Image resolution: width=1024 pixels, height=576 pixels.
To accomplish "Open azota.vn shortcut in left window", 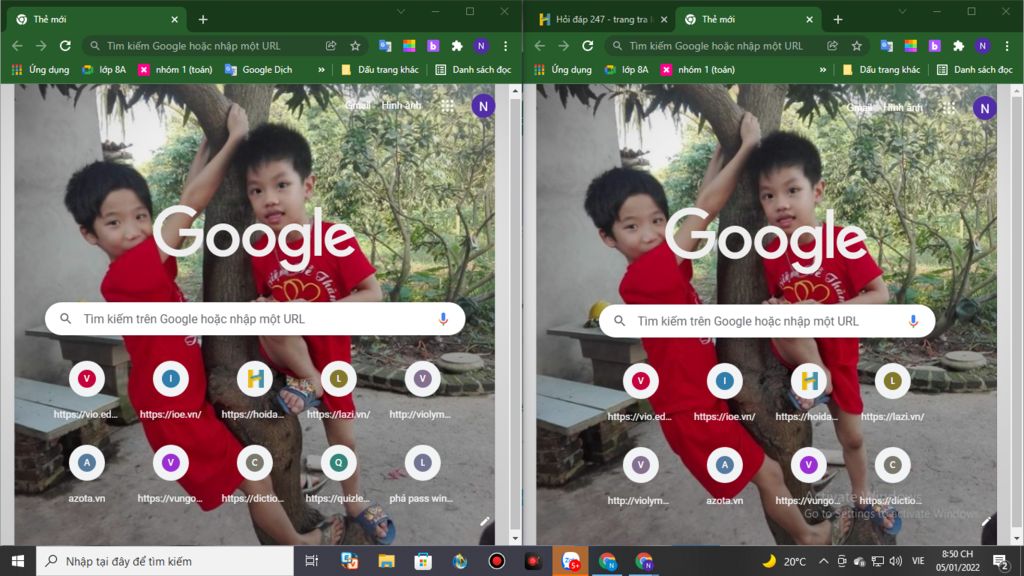I will pos(86,475).
